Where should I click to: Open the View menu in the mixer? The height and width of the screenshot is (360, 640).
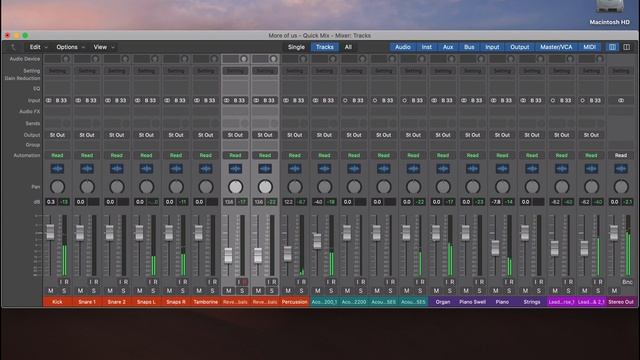[x=104, y=47]
